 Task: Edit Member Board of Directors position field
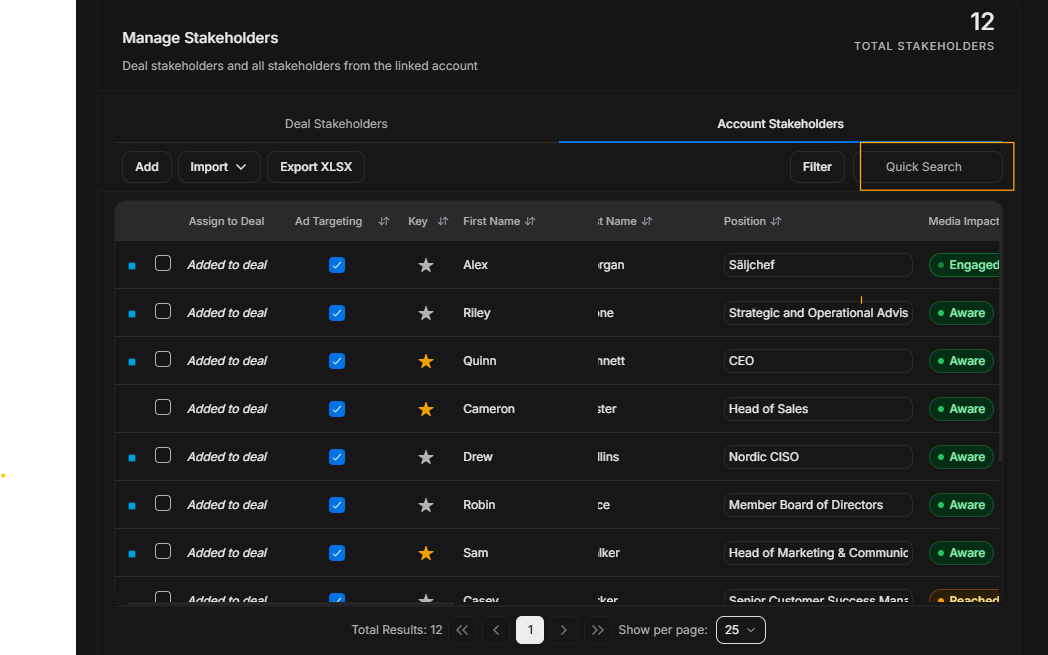818,505
